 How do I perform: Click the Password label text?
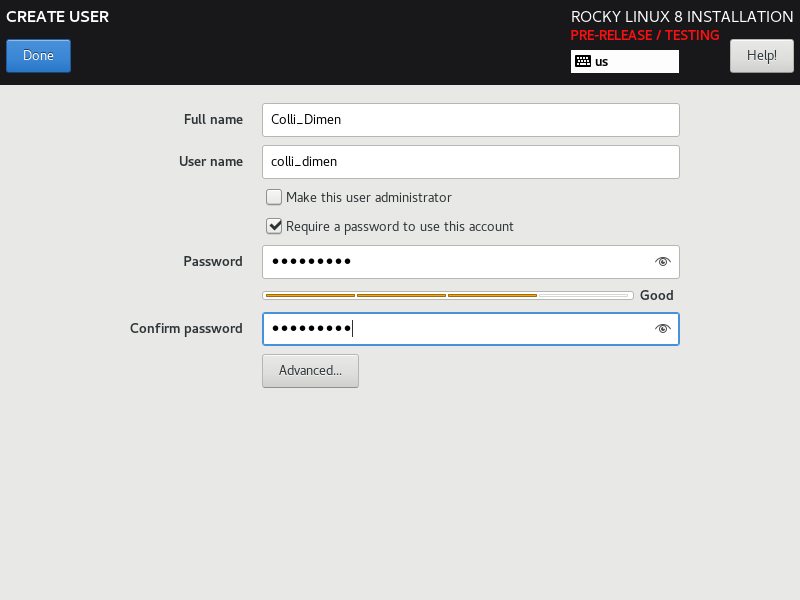213,261
